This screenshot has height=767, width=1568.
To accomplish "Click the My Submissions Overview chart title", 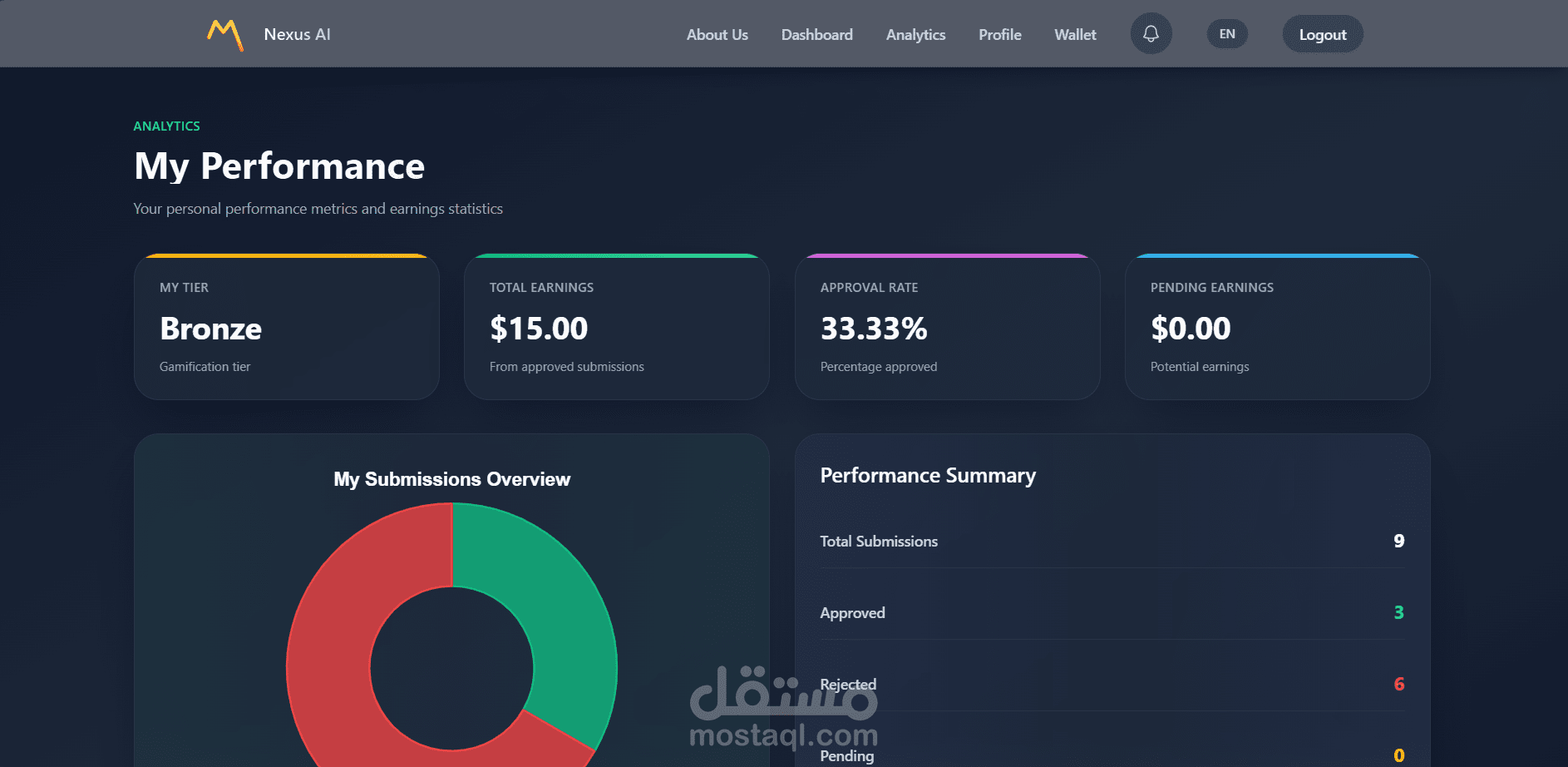I will [x=452, y=479].
